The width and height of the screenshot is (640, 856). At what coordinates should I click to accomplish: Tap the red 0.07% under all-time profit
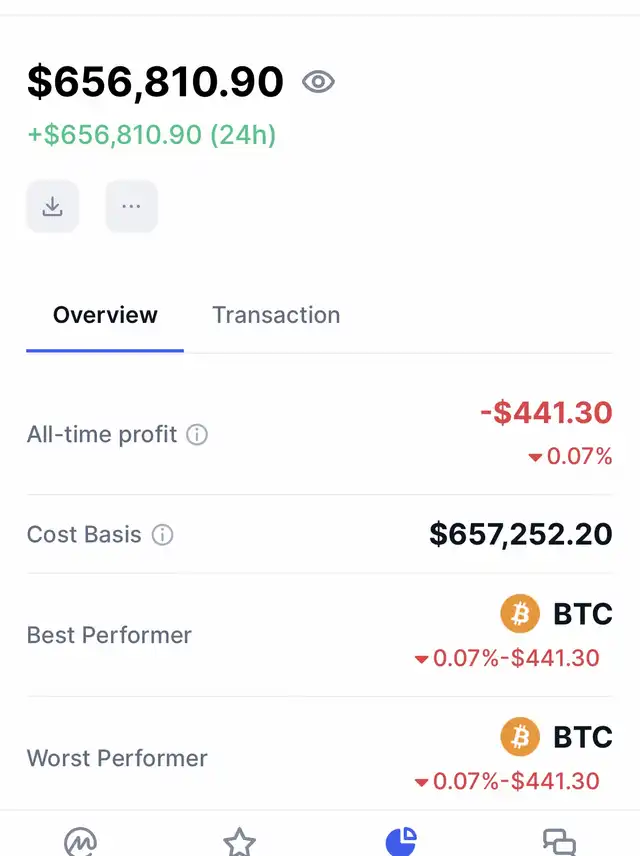click(571, 457)
